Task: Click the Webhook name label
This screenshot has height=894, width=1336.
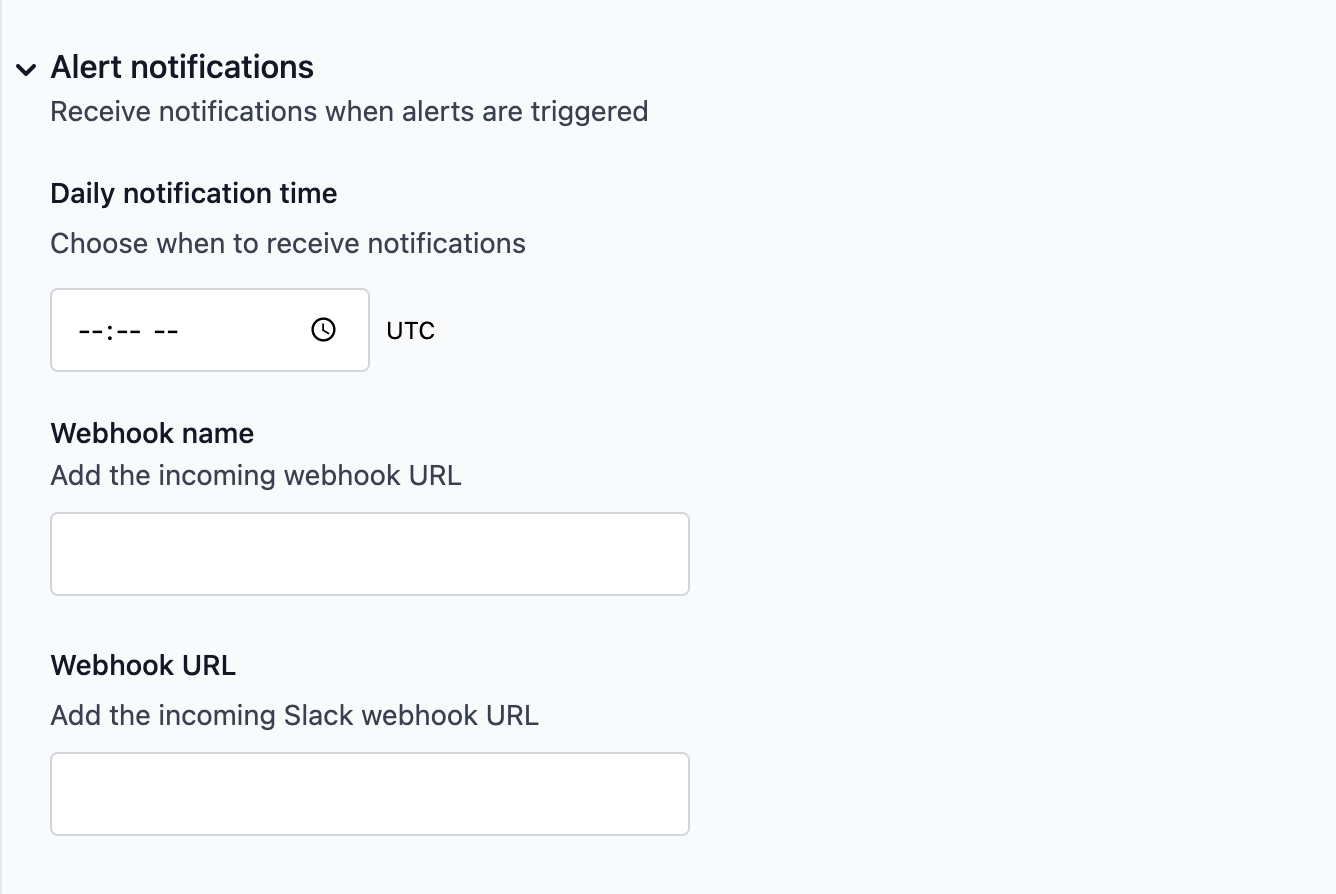Action: [152, 433]
